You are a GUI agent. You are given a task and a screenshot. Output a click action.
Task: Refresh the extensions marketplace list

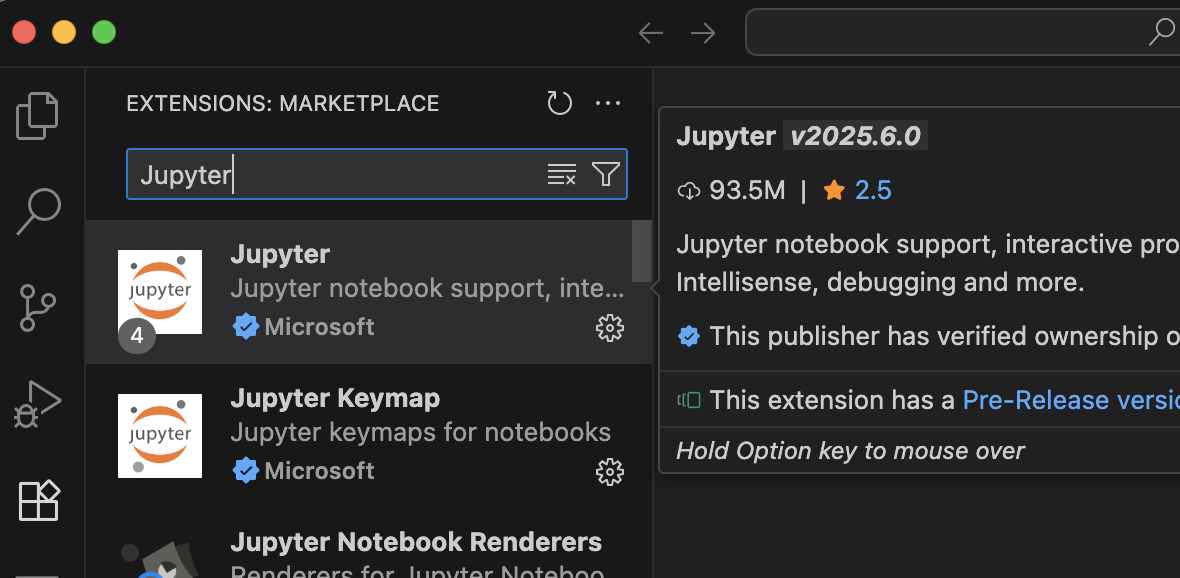[x=559, y=103]
